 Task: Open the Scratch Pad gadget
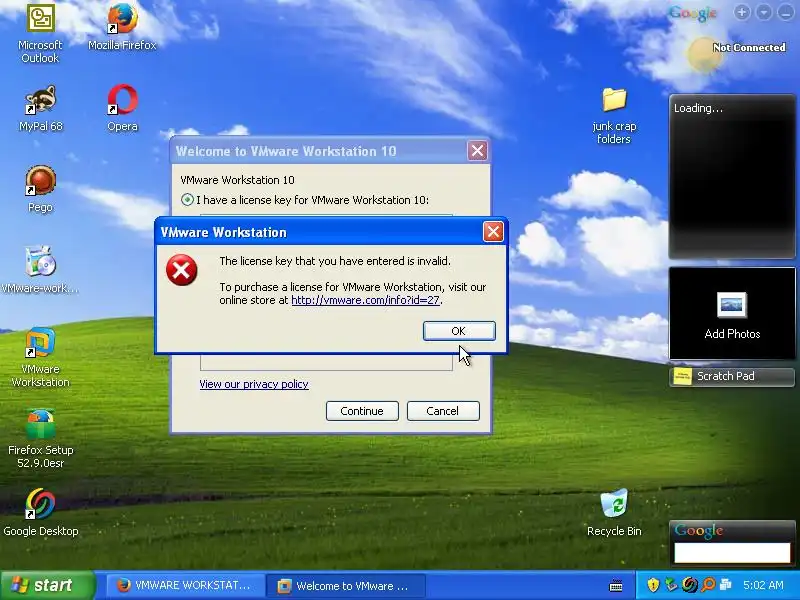[x=732, y=377]
